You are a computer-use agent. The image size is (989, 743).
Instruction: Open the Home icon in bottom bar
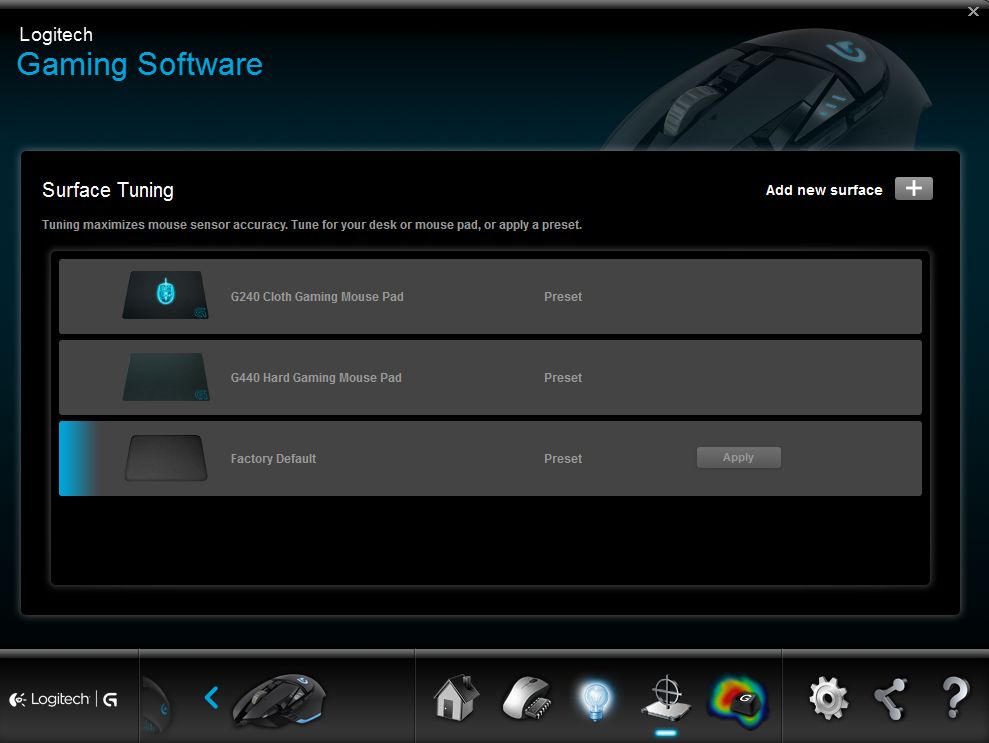[x=456, y=697]
